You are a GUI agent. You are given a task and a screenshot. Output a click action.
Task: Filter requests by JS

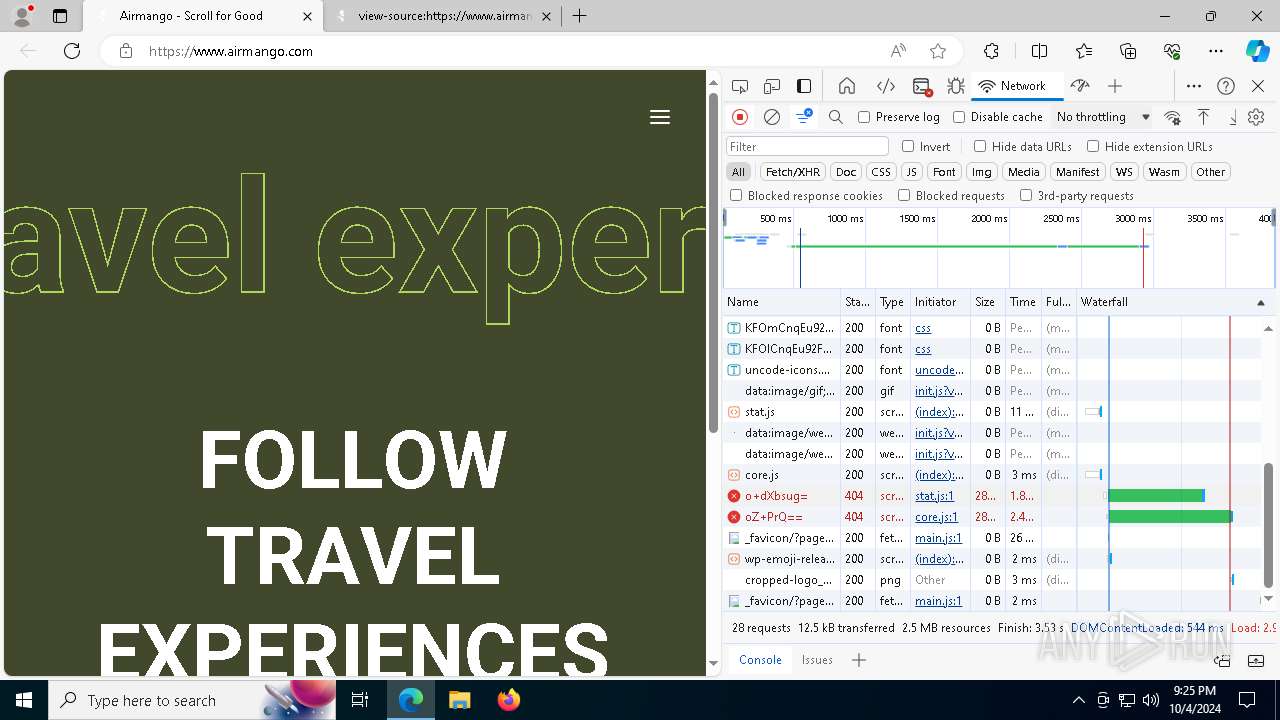click(911, 172)
